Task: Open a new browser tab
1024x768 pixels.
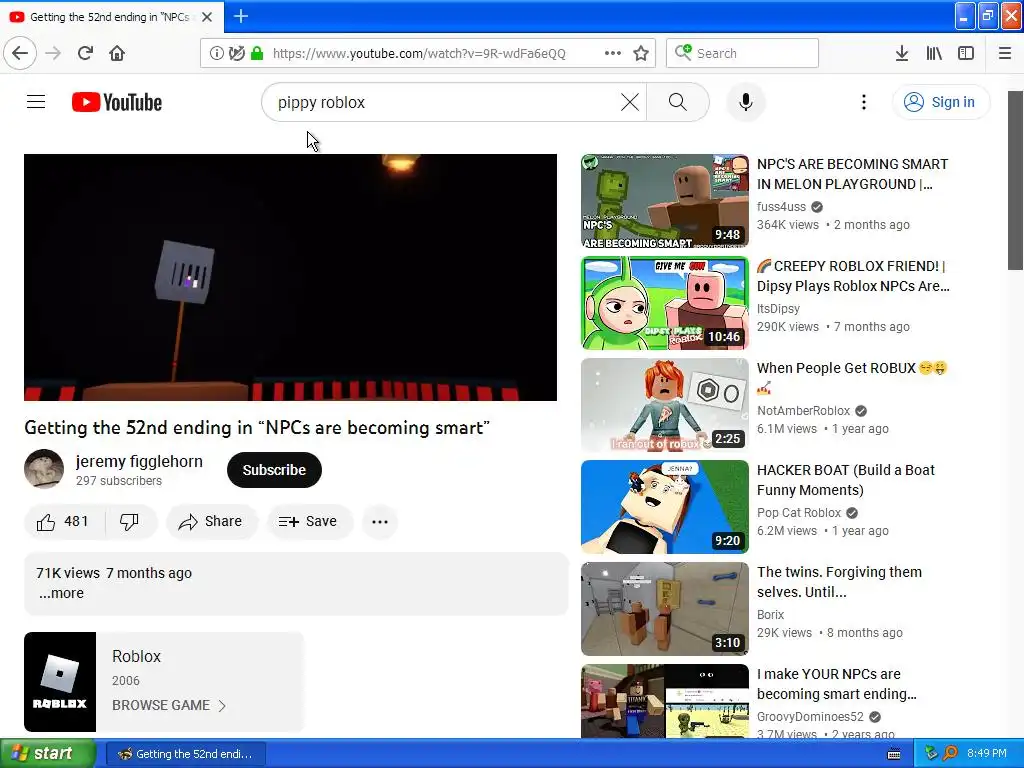Action: (x=241, y=16)
